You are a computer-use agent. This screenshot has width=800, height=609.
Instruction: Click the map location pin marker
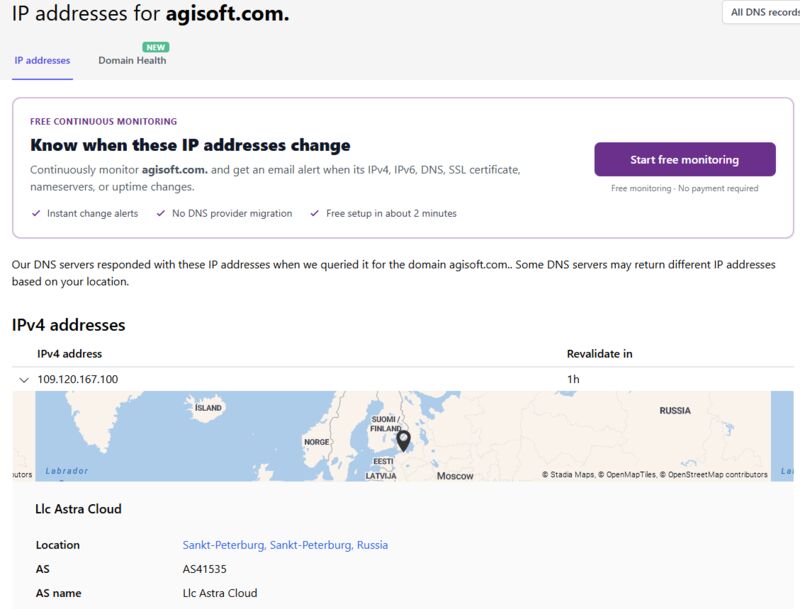click(x=403, y=441)
